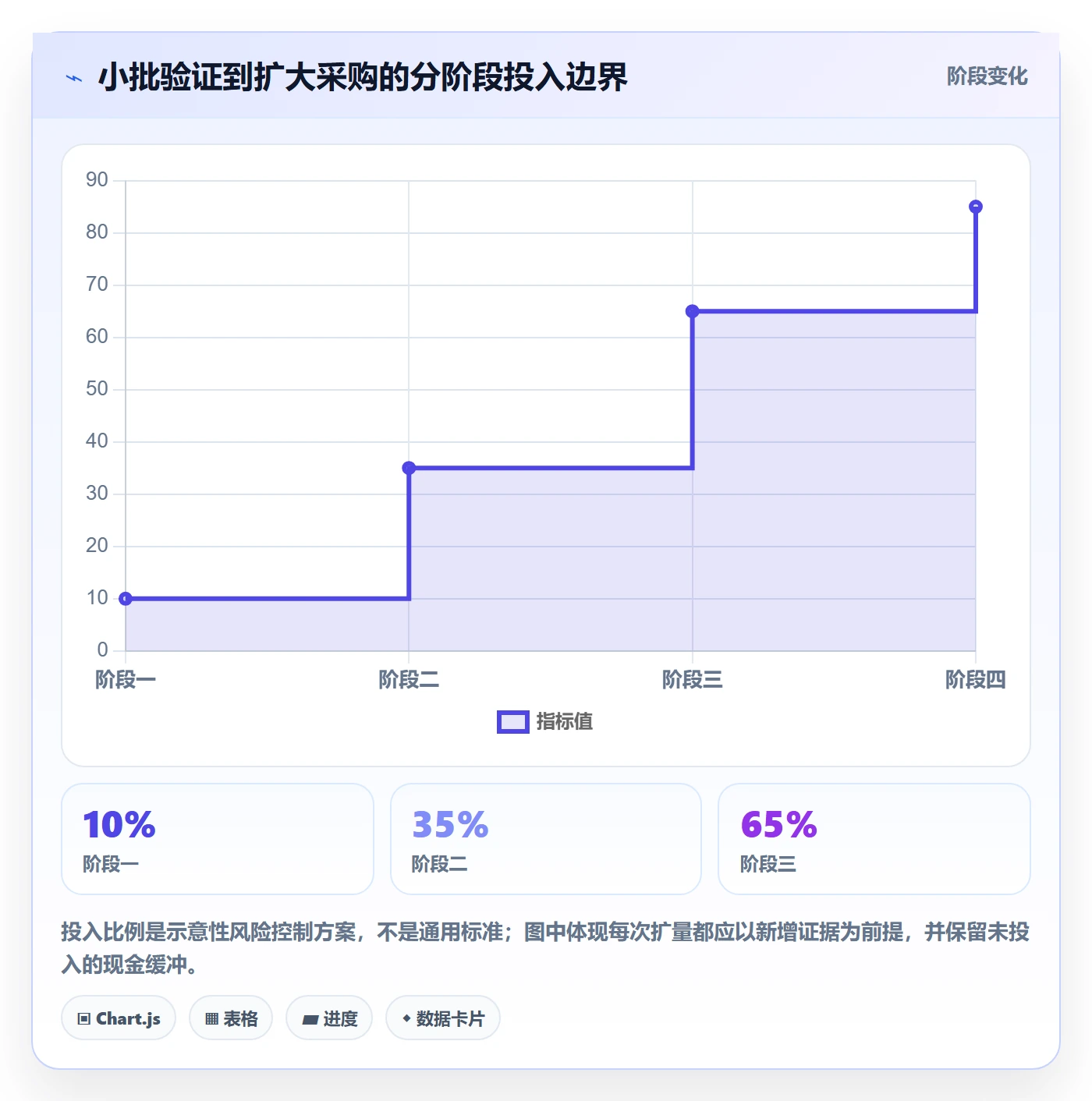Click the square icon in Chart.js tag

tap(84, 1018)
